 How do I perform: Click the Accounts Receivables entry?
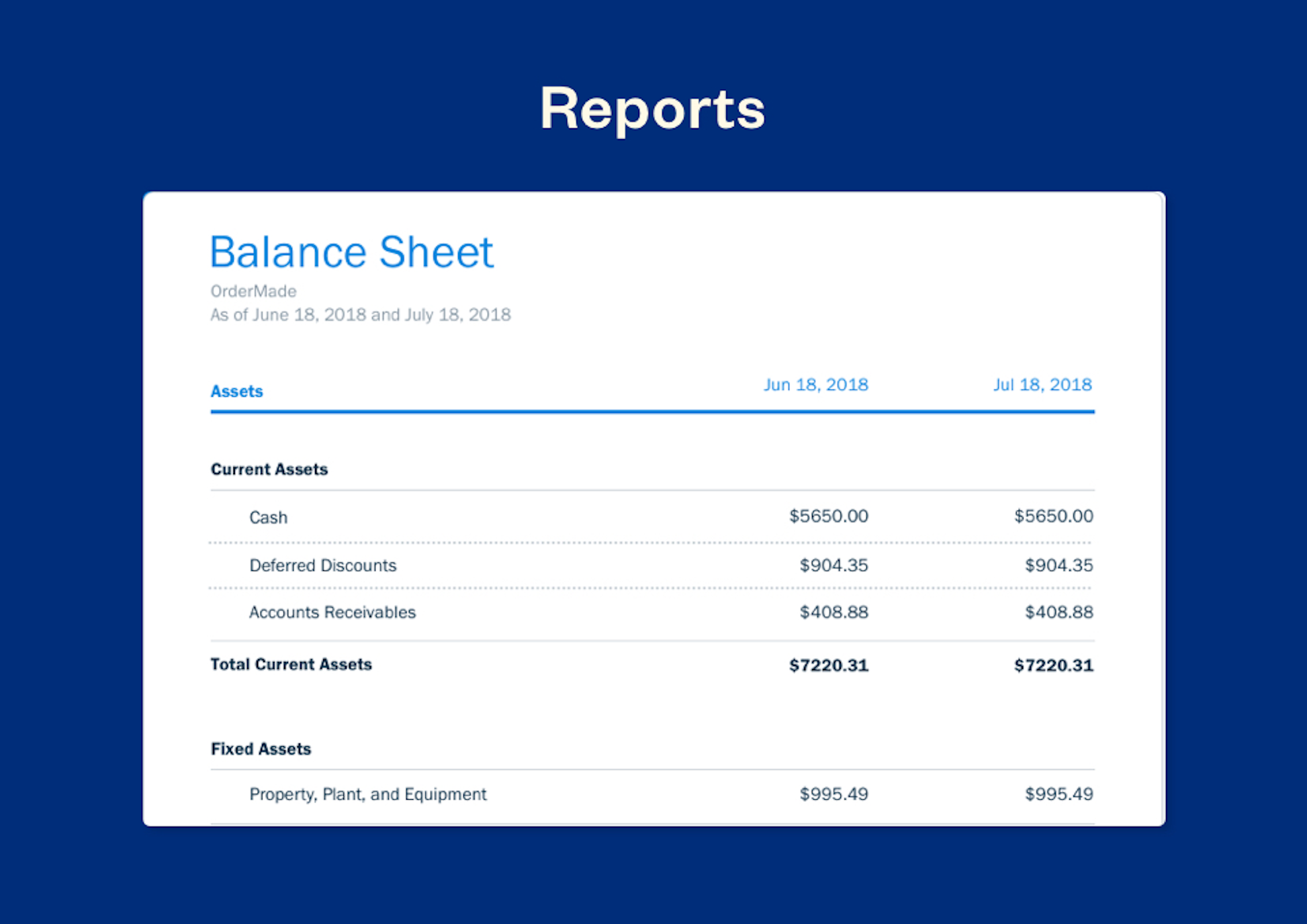pyautogui.click(x=332, y=612)
